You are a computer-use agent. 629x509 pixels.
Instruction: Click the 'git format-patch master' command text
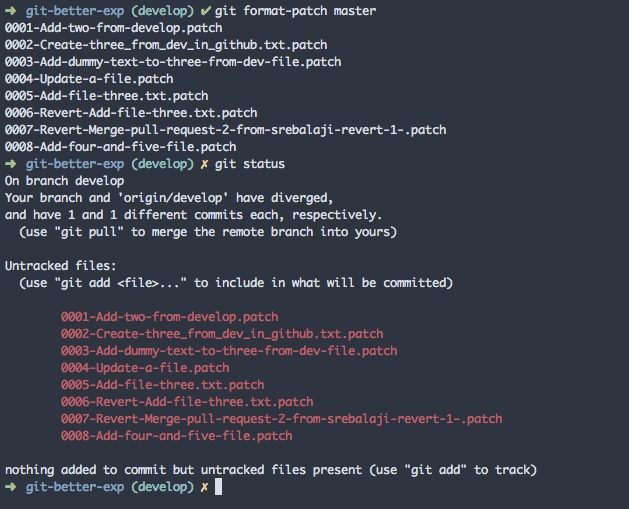[295, 11]
